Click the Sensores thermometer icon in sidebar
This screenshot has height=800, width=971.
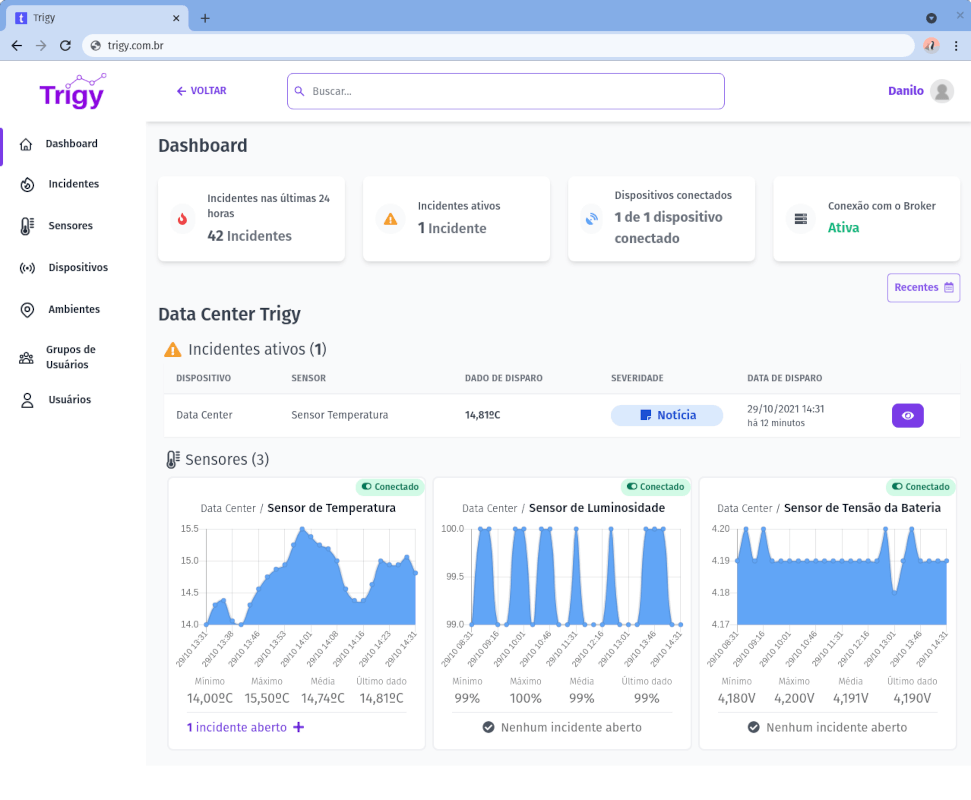pyautogui.click(x=27, y=227)
